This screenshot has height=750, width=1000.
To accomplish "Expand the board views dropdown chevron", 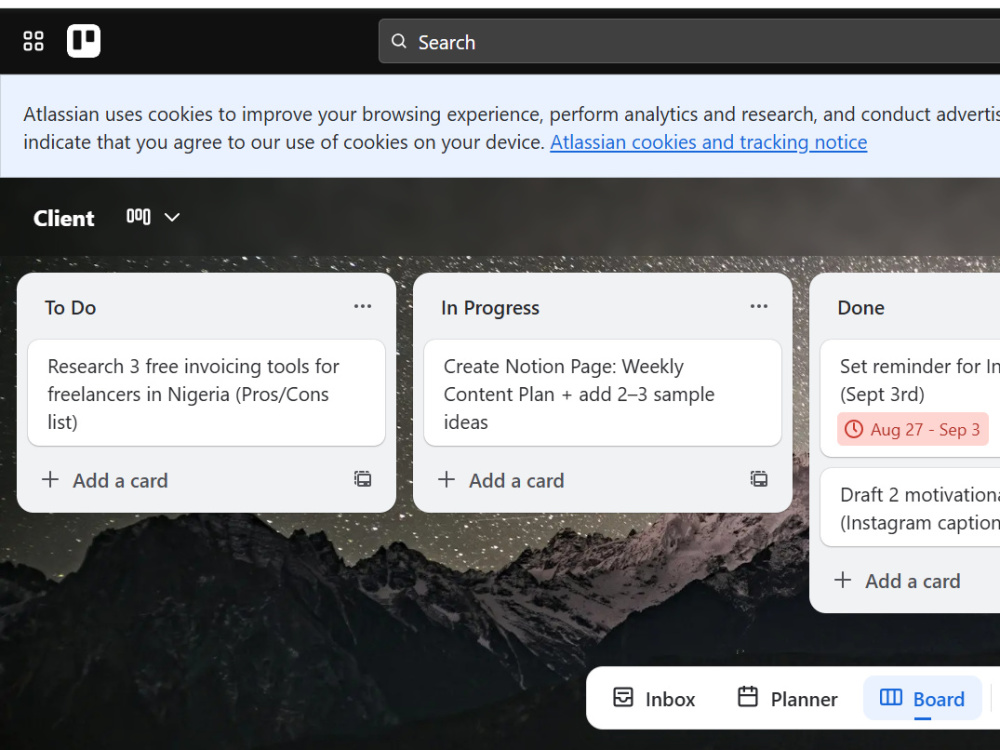I will [172, 217].
